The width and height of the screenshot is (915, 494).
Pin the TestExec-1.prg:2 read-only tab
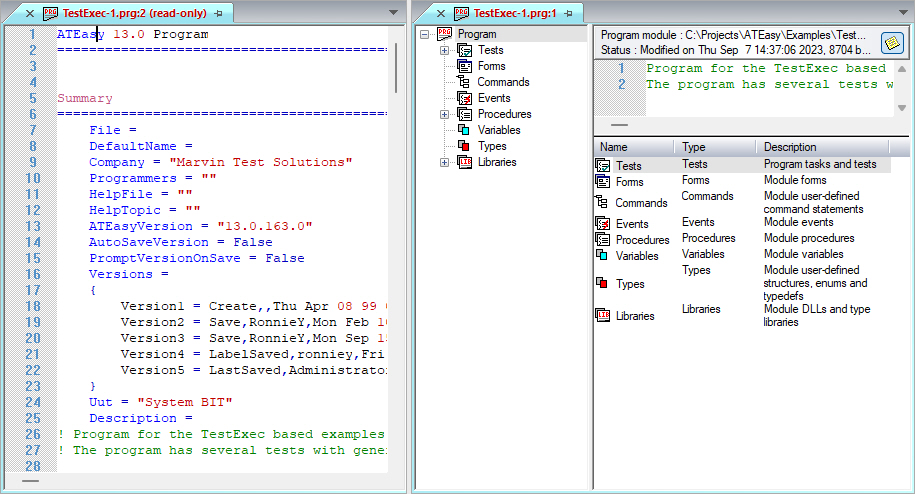(219, 14)
